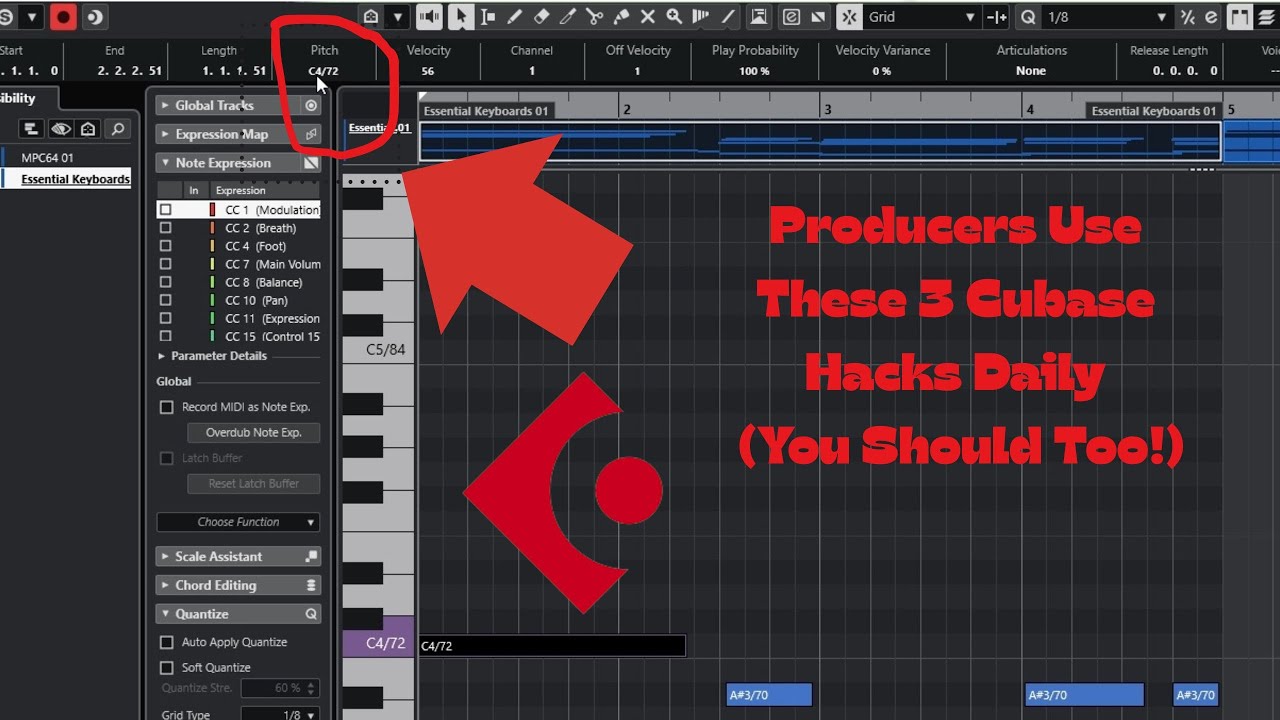The image size is (1280, 720).
Task: Click the track list sort icon in Visibility
Action: click(31, 129)
